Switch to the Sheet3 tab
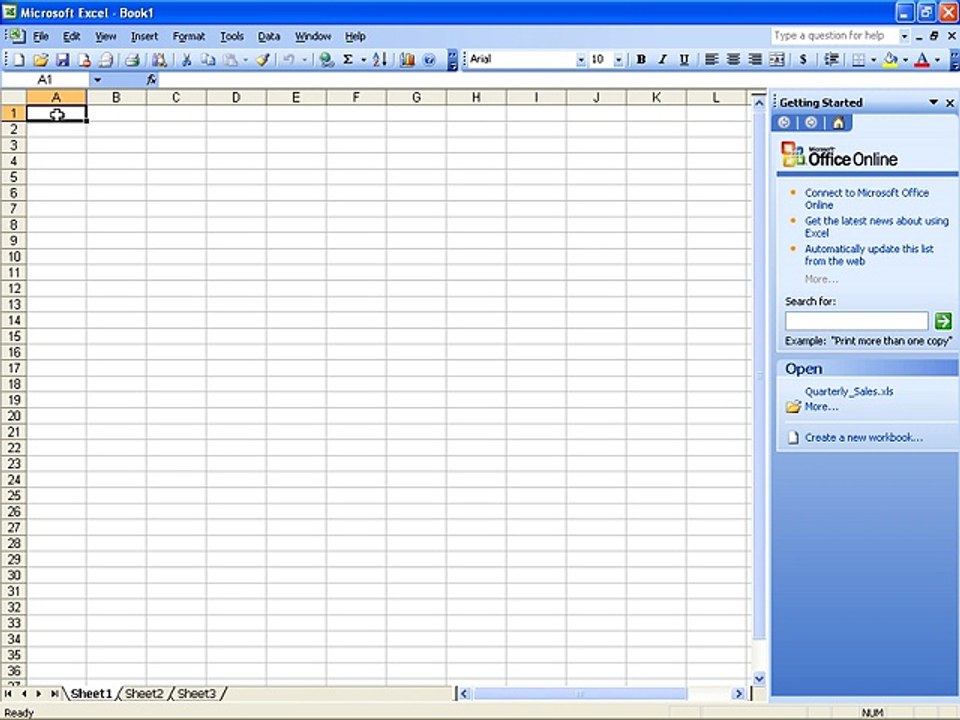This screenshot has width=960, height=720. (x=197, y=694)
